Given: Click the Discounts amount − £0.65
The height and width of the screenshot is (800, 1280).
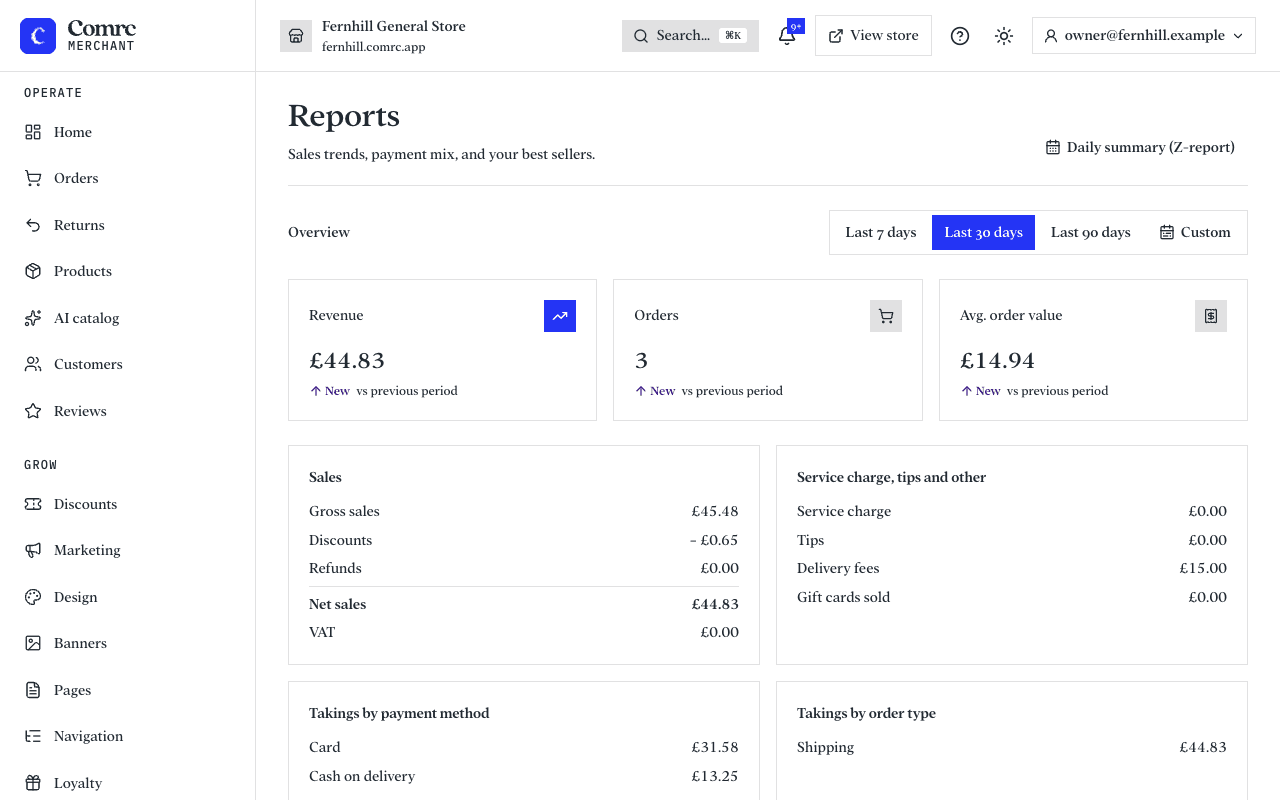Looking at the screenshot, I should pos(714,540).
